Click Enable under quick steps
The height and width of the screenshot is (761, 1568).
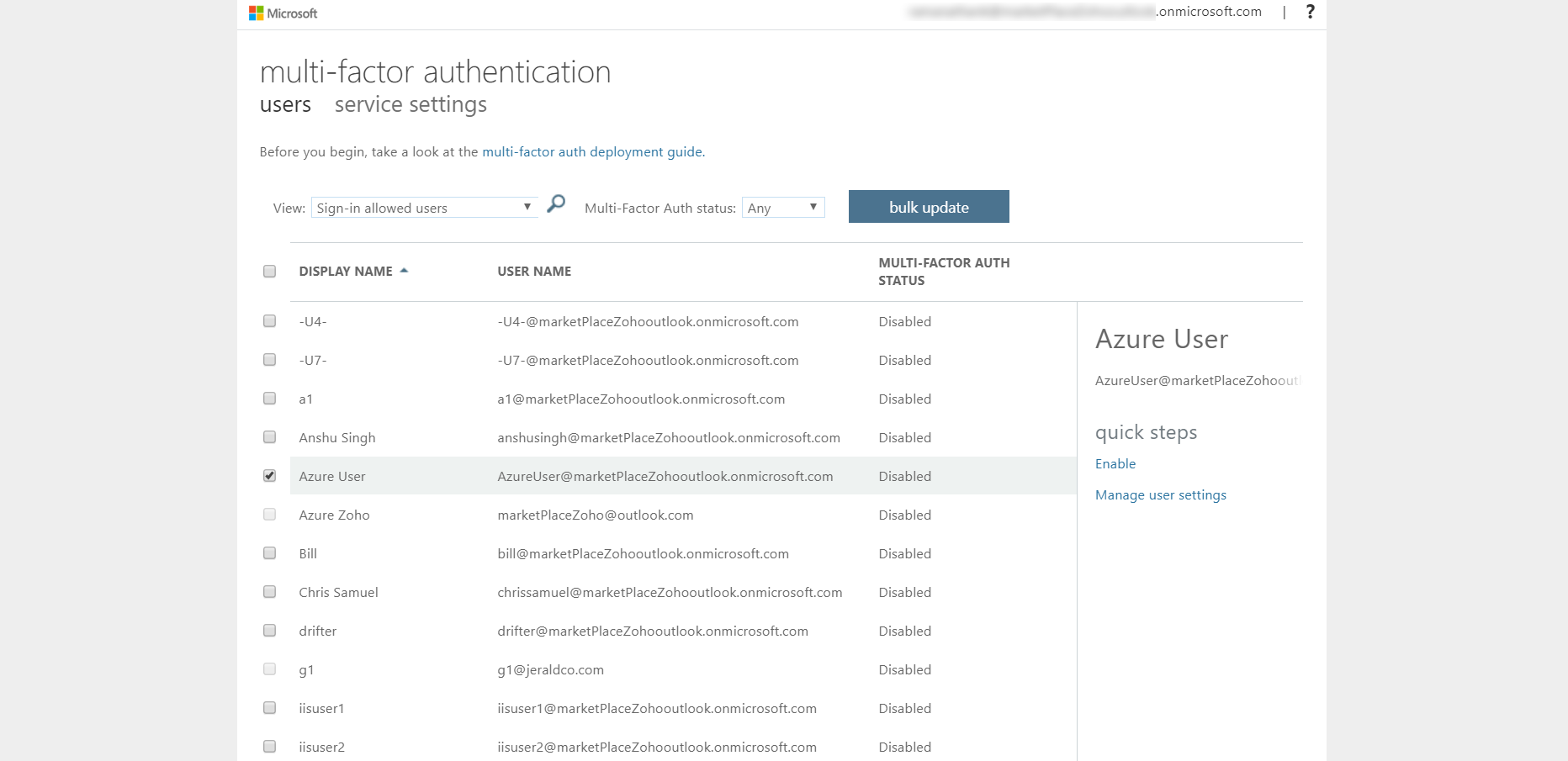1115,464
